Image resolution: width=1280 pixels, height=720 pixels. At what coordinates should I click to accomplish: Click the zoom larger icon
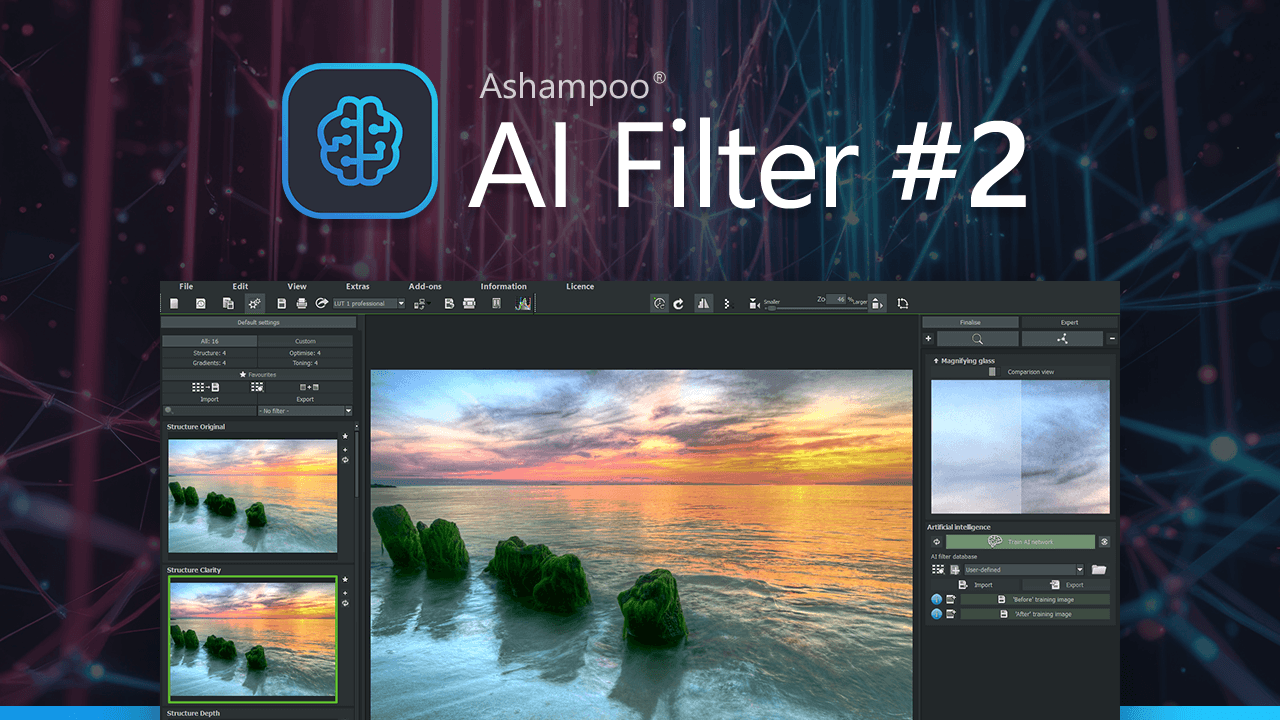(x=877, y=303)
